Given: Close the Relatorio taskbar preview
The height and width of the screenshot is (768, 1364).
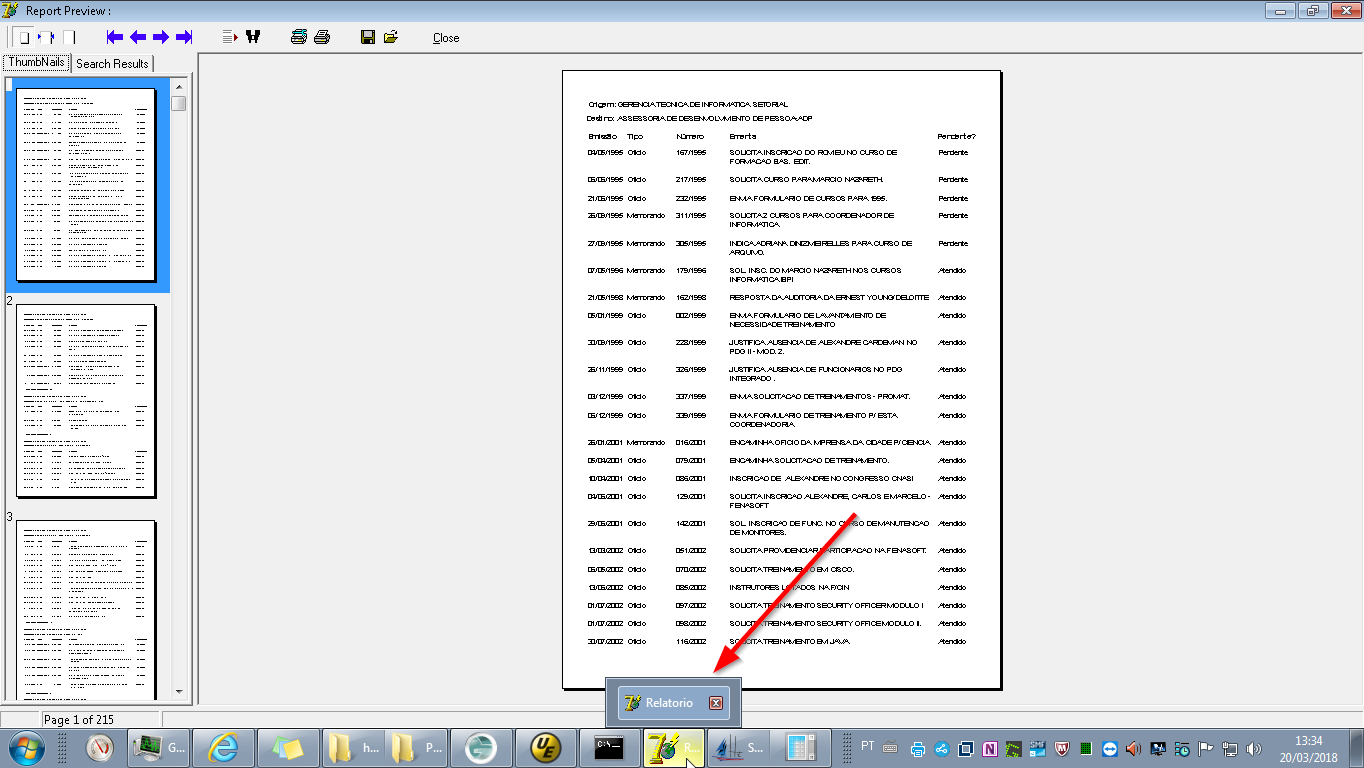Looking at the screenshot, I should coord(716,703).
